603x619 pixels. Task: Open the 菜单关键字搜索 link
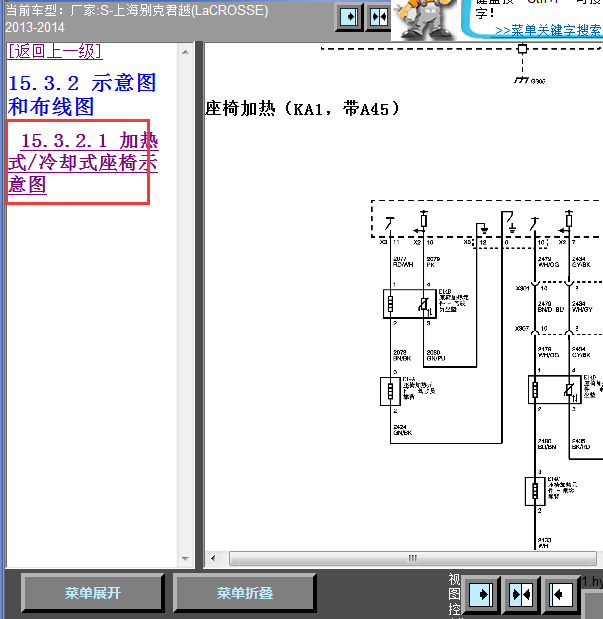point(549,30)
